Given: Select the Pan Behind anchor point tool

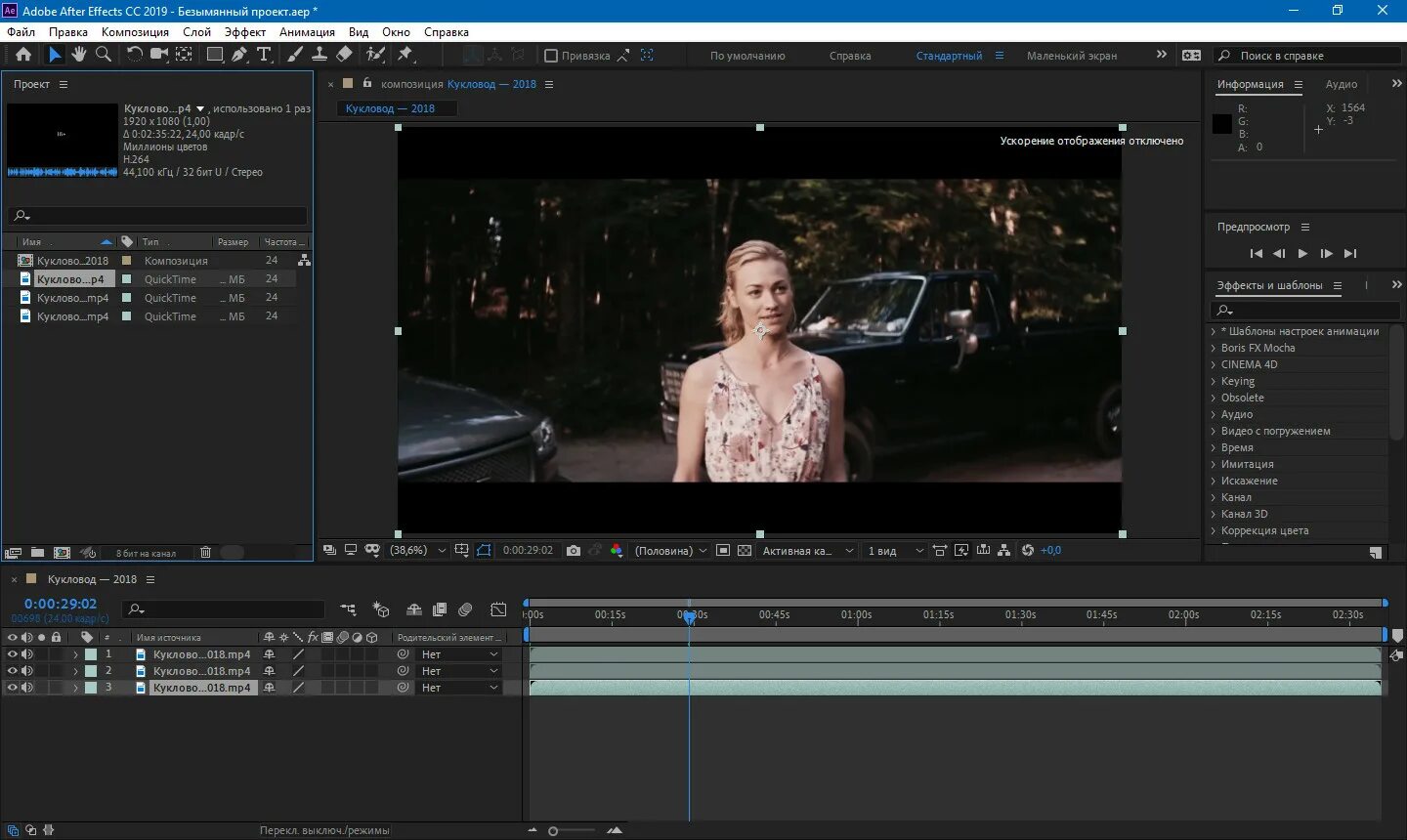Looking at the screenshot, I should (183, 55).
